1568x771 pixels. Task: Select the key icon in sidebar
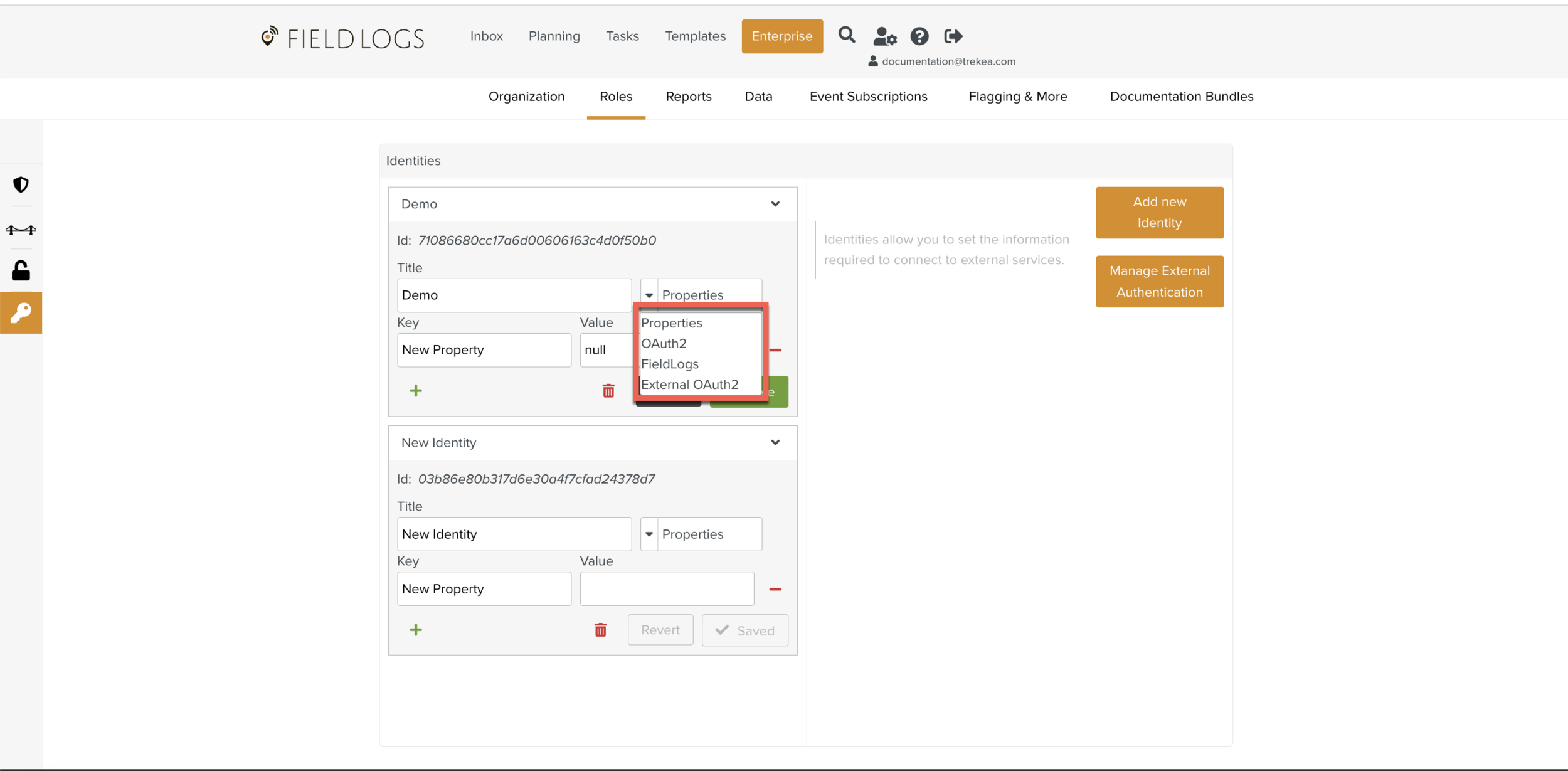point(21,312)
